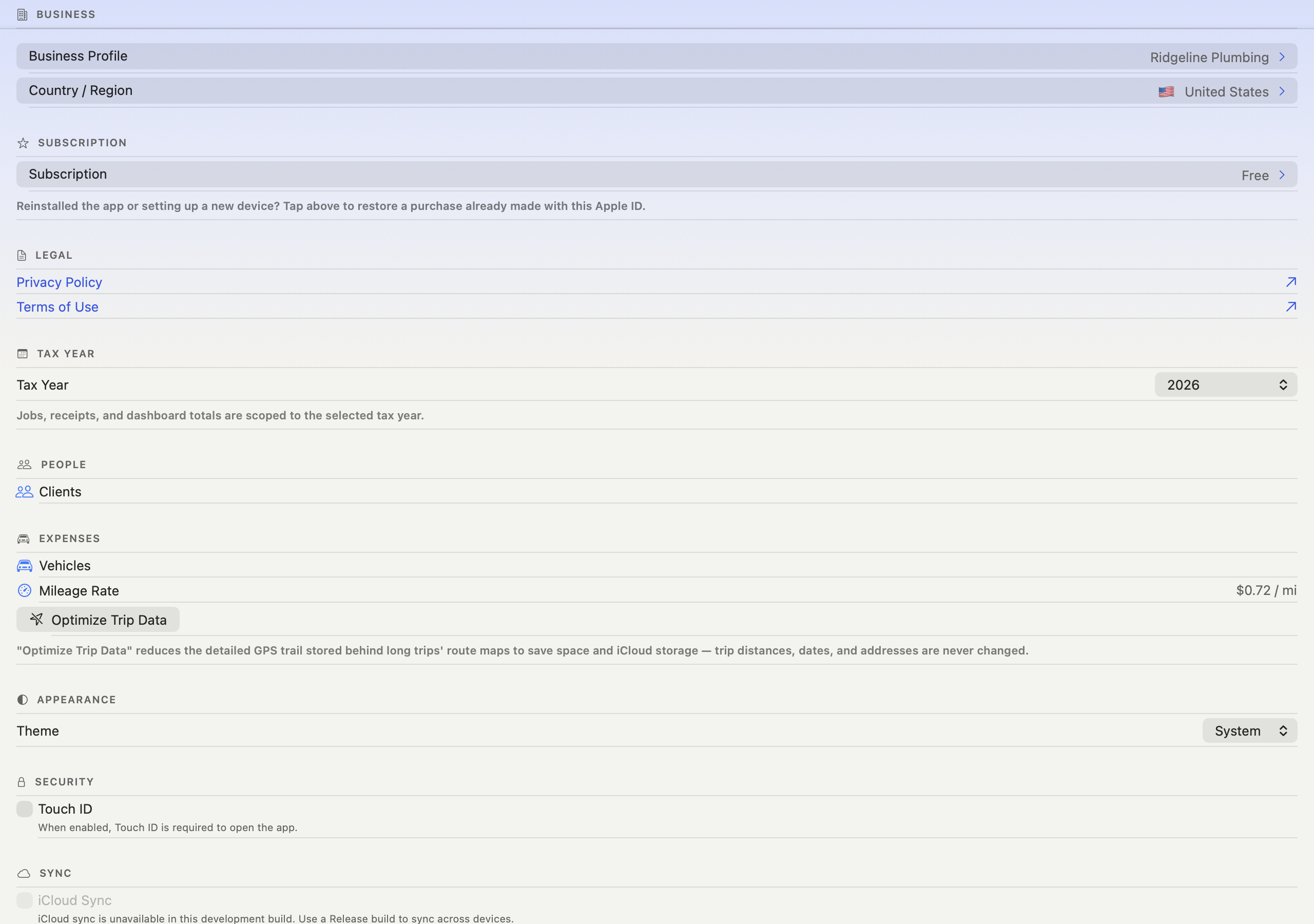Open the Theme System dropdown
This screenshot has height=924, width=1314.
pyautogui.click(x=1249, y=730)
